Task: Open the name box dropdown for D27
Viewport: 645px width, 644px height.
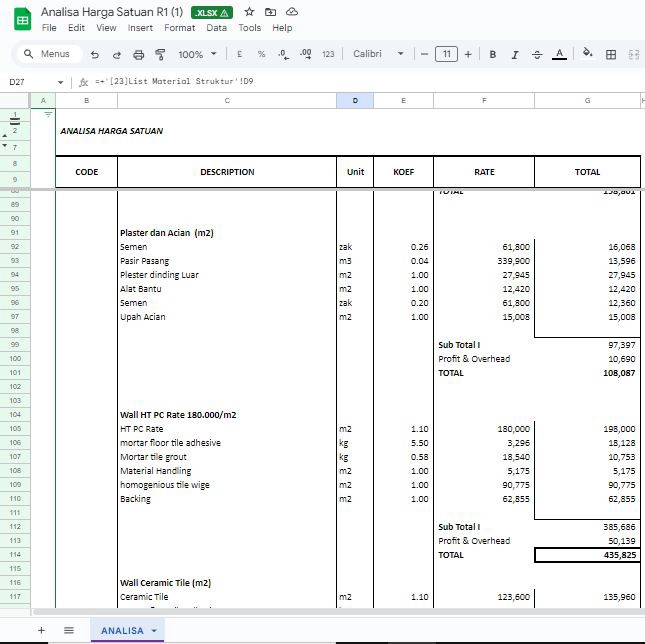Action: [60, 82]
